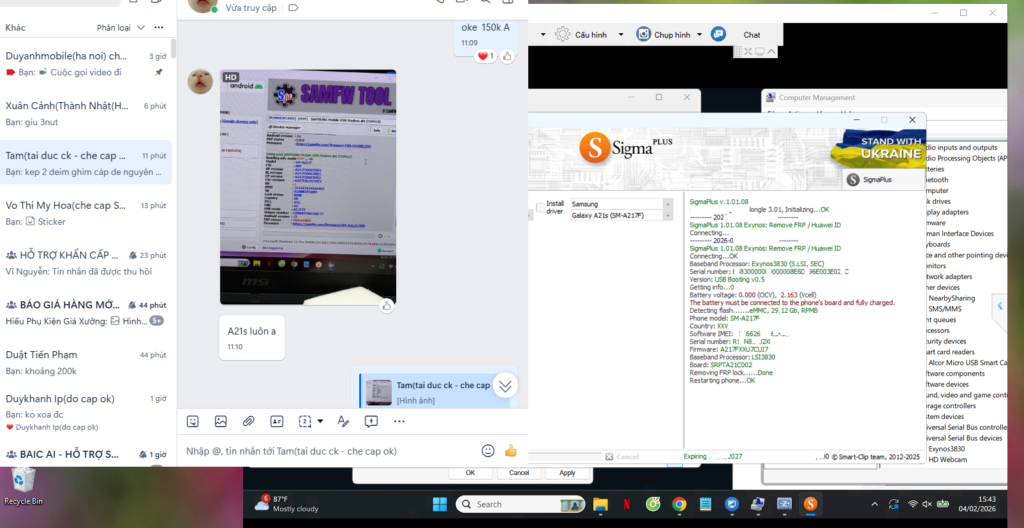Click the contact card share icon
Image resolution: width=1024 pixels, height=528 pixels.
277,421
